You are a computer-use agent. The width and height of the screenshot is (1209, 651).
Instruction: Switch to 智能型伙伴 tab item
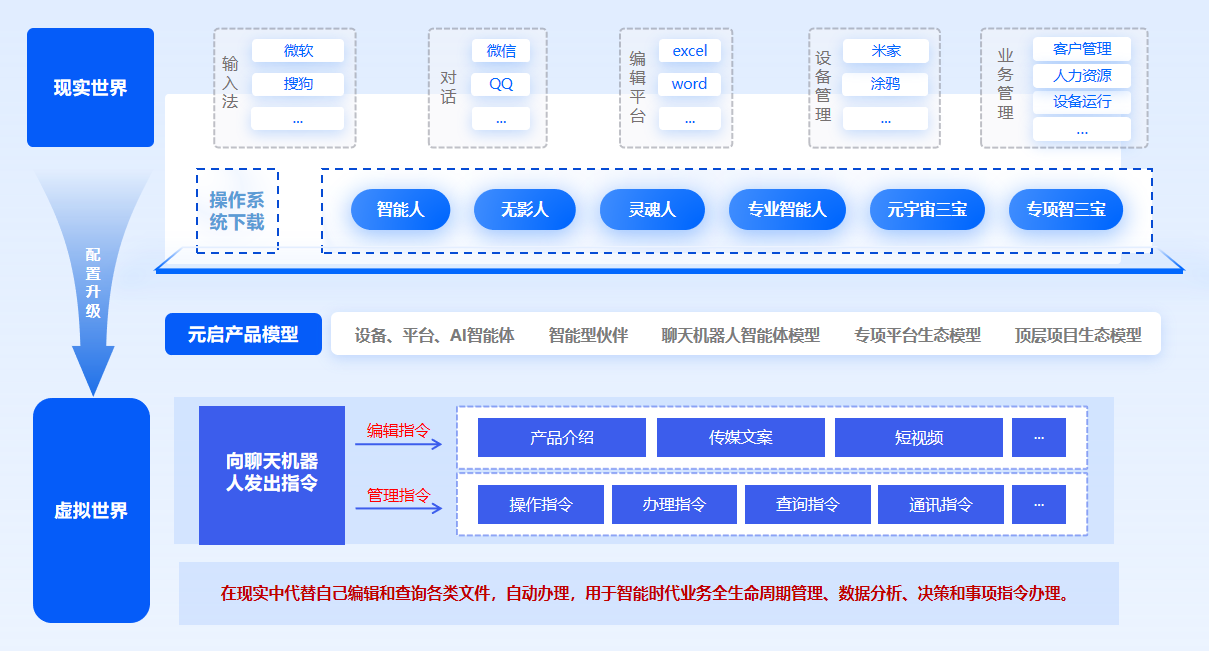(x=588, y=335)
